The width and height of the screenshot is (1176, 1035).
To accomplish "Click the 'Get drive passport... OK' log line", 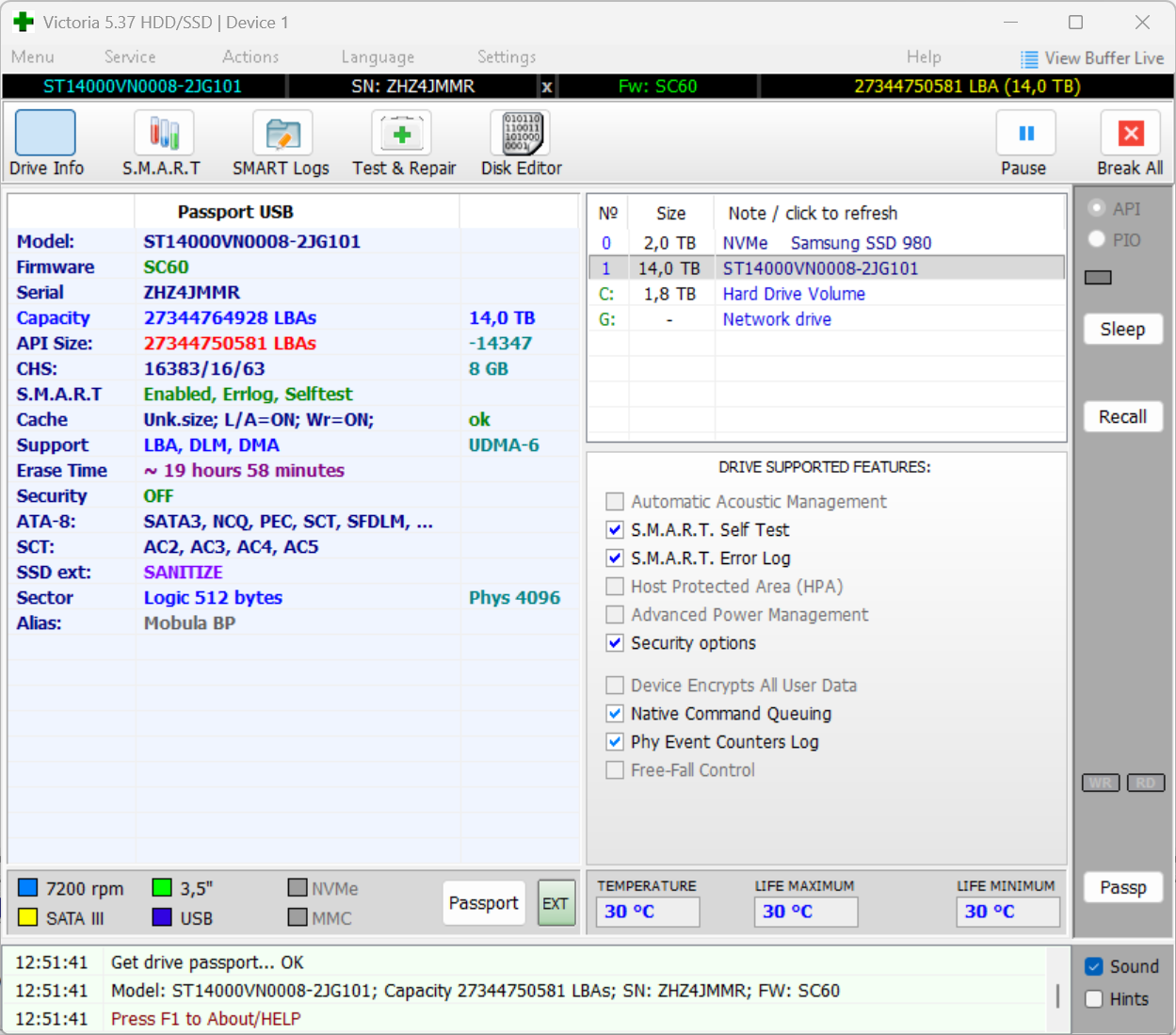I will click(207, 962).
